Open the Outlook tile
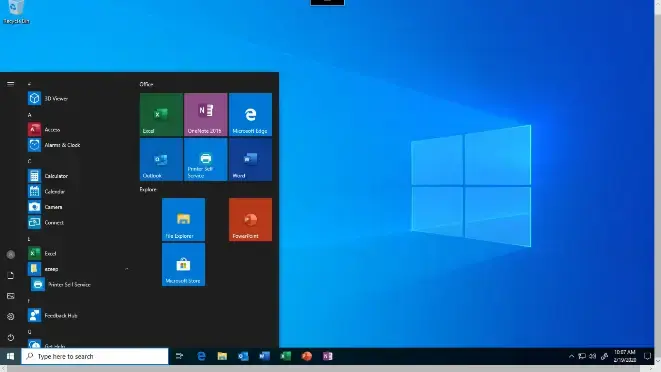The image size is (661, 372). click(161, 159)
